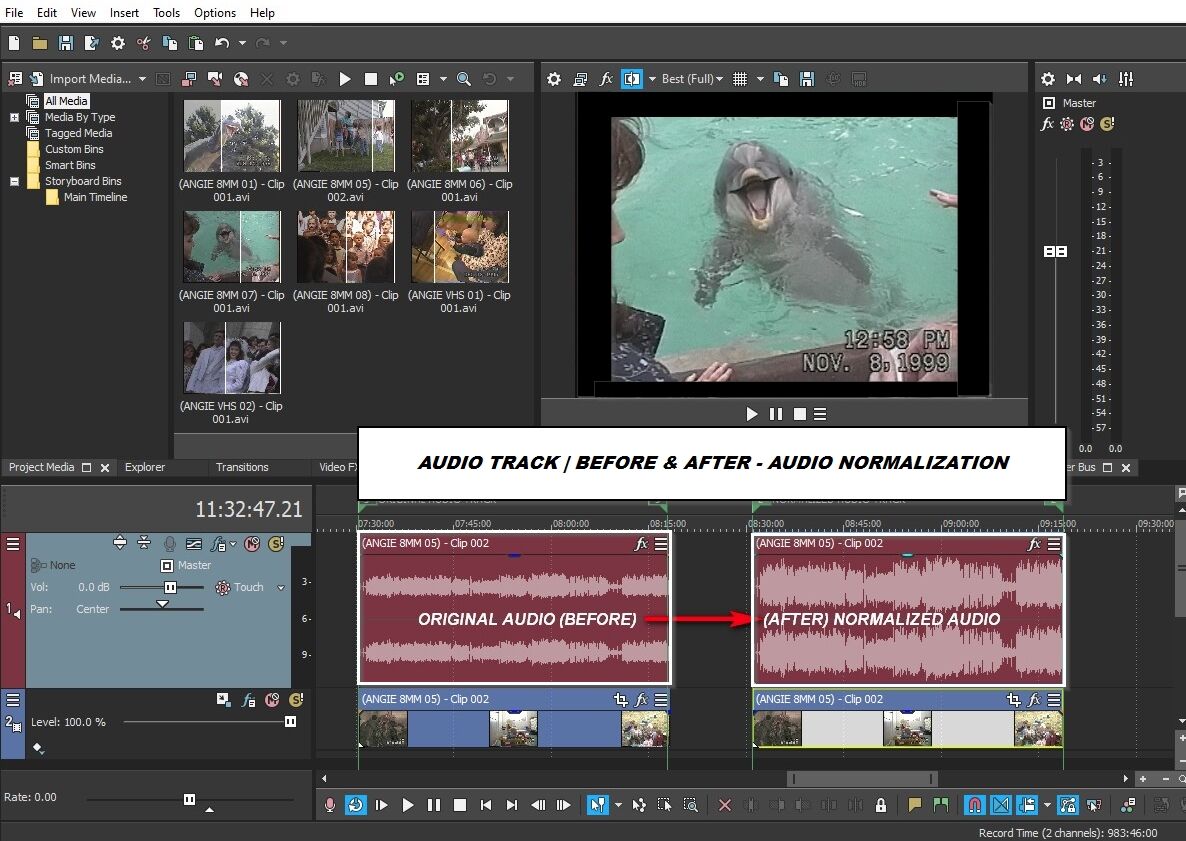Click the Insert Marker icon in timeline toolbar

pyautogui.click(x=914, y=804)
